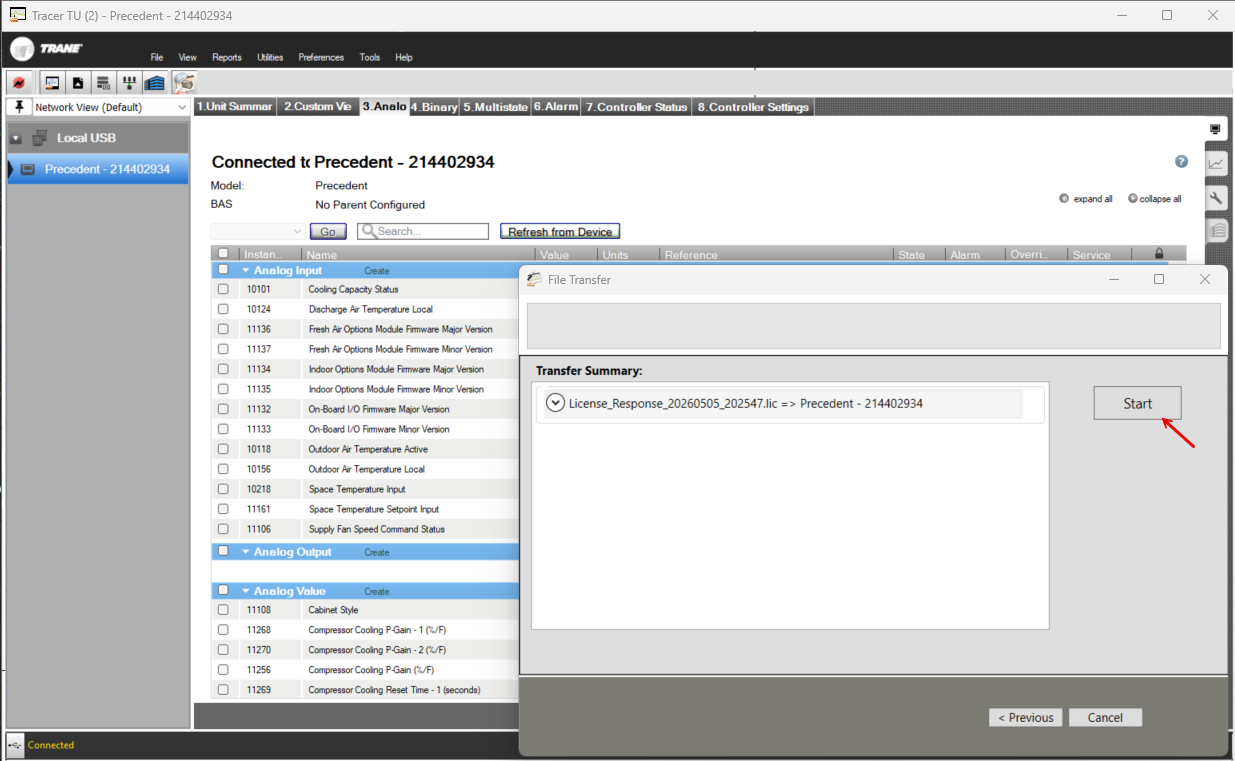This screenshot has height=761, width=1235.
Task: Switch to 1.Unit Summary tab
Action: point(234,107)
